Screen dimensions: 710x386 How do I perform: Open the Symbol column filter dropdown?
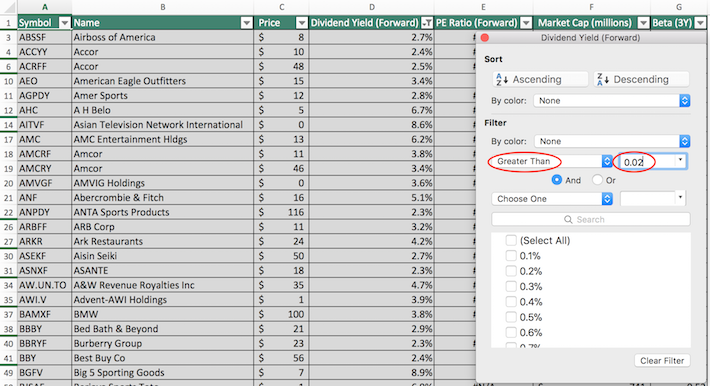(65, 23)
